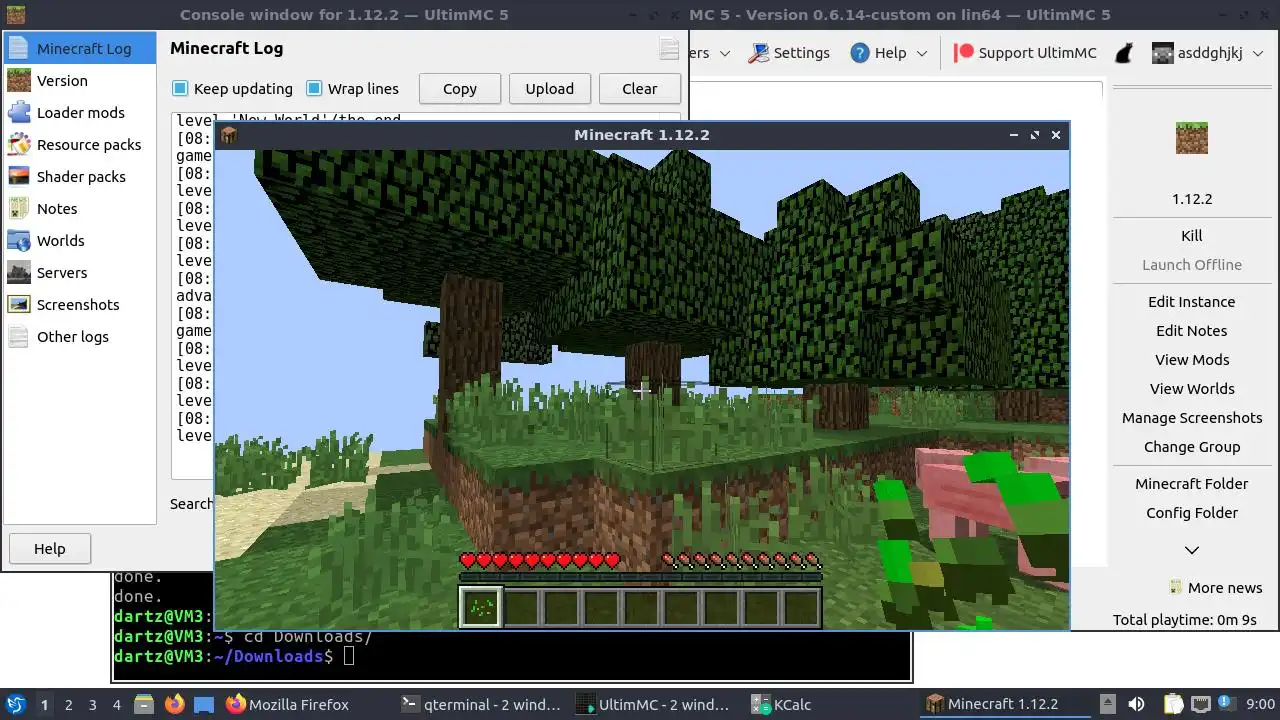
Task: Click the Servers icon in sidebar
Action: pos(19,273)
